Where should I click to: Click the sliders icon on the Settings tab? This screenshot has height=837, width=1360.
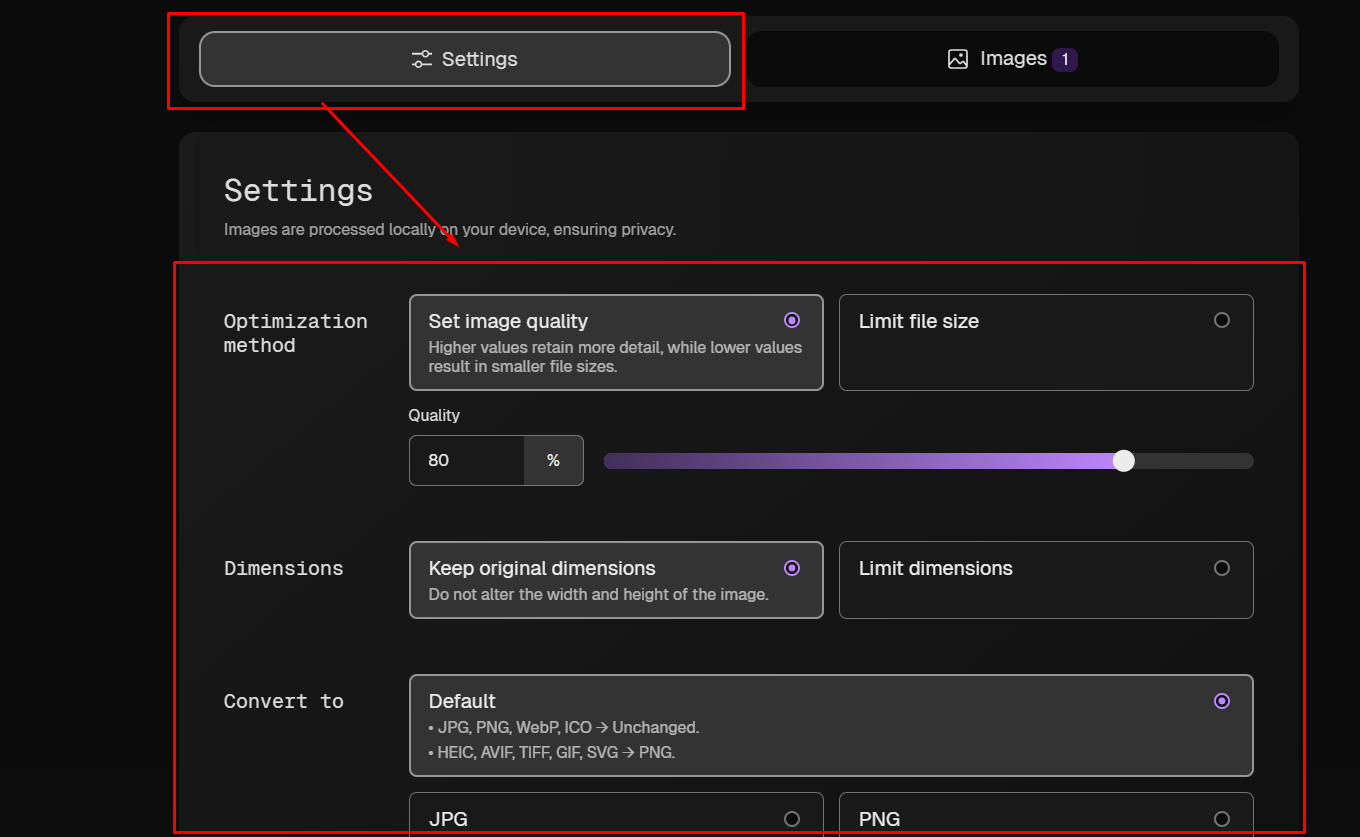421,58
